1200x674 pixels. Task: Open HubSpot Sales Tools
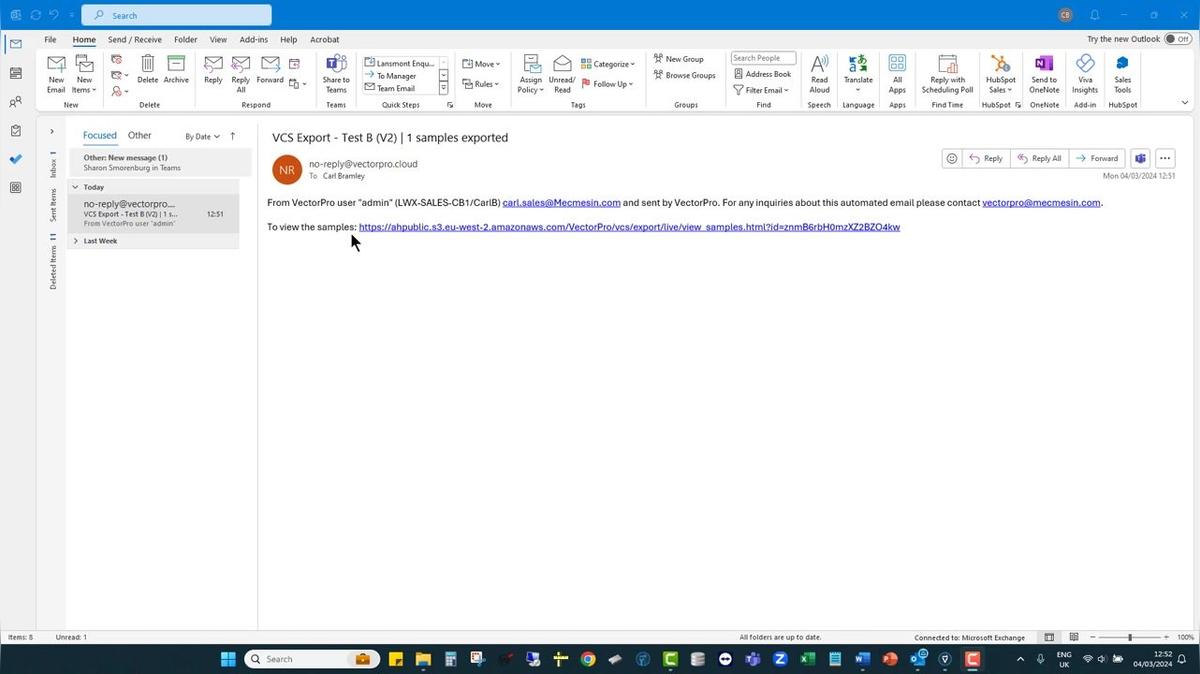point(1123,74)
